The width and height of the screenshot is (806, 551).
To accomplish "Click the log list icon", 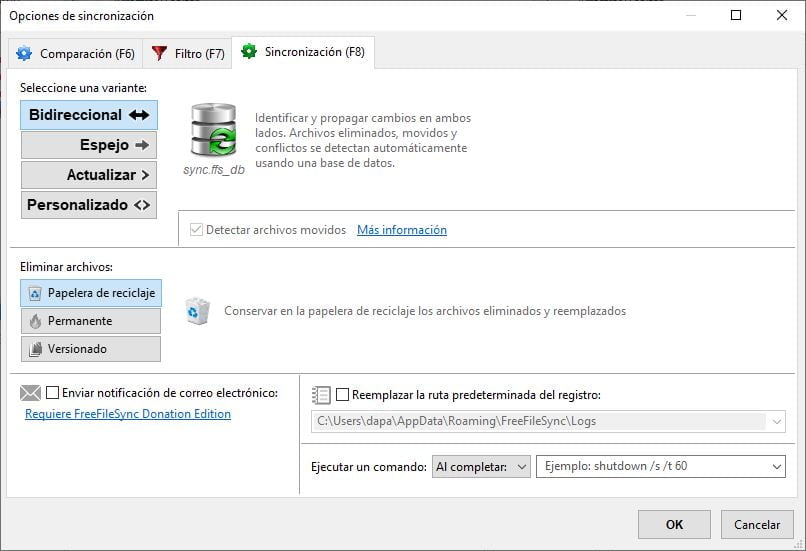I will click(321, 395).
